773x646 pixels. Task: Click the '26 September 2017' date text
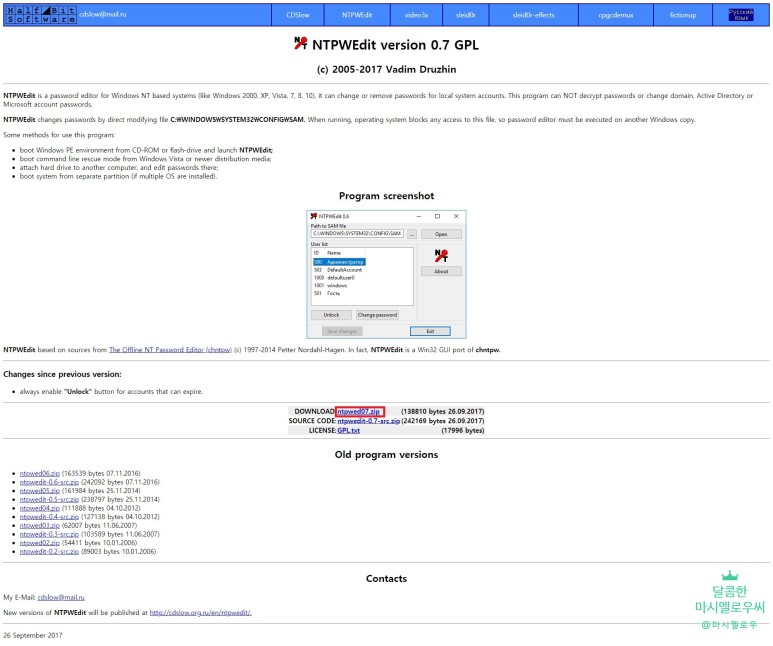[33, 635]
